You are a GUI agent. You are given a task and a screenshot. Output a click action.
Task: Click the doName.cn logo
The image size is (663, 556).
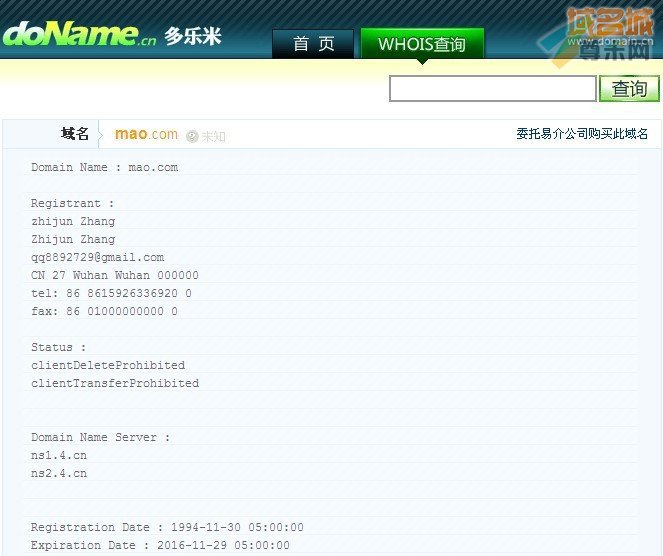click(79, 34)
